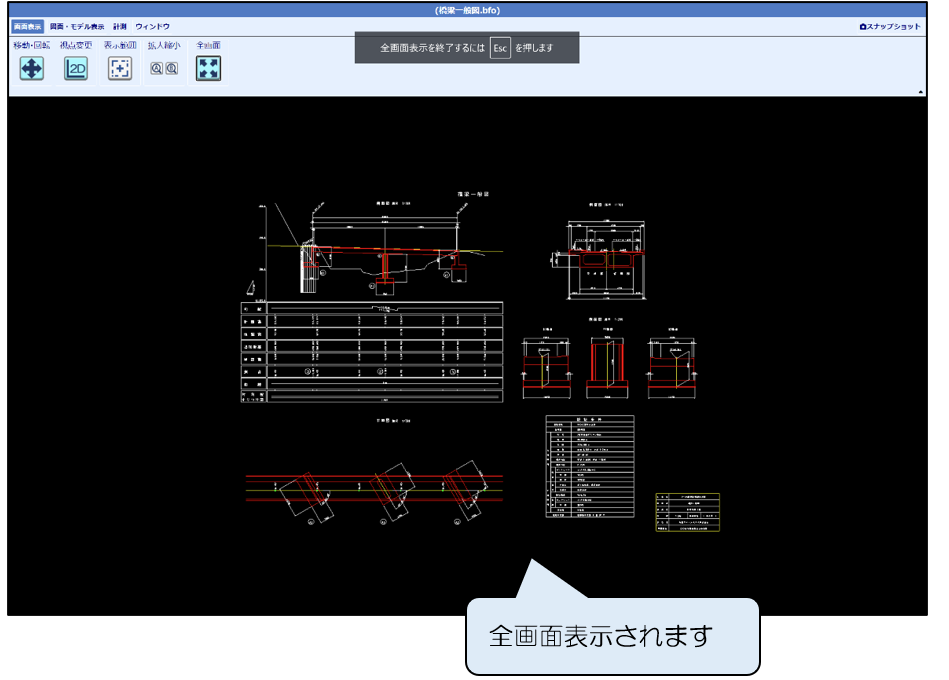Toggle the full-screen (全画面) icon
Viewport: 949px width, 680px height.
[208, 69]
